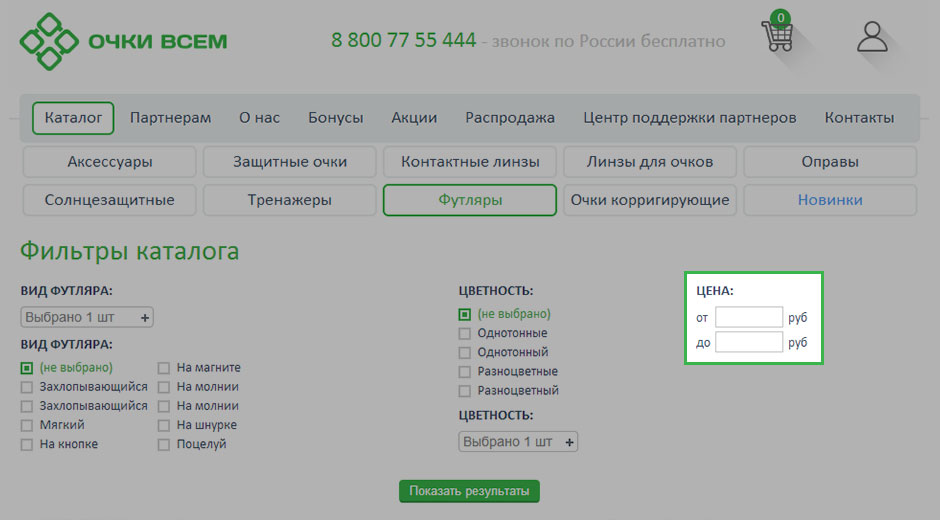Open the Каталог menu item
Screen dimensions: 940x520
[x=73, y=118]
